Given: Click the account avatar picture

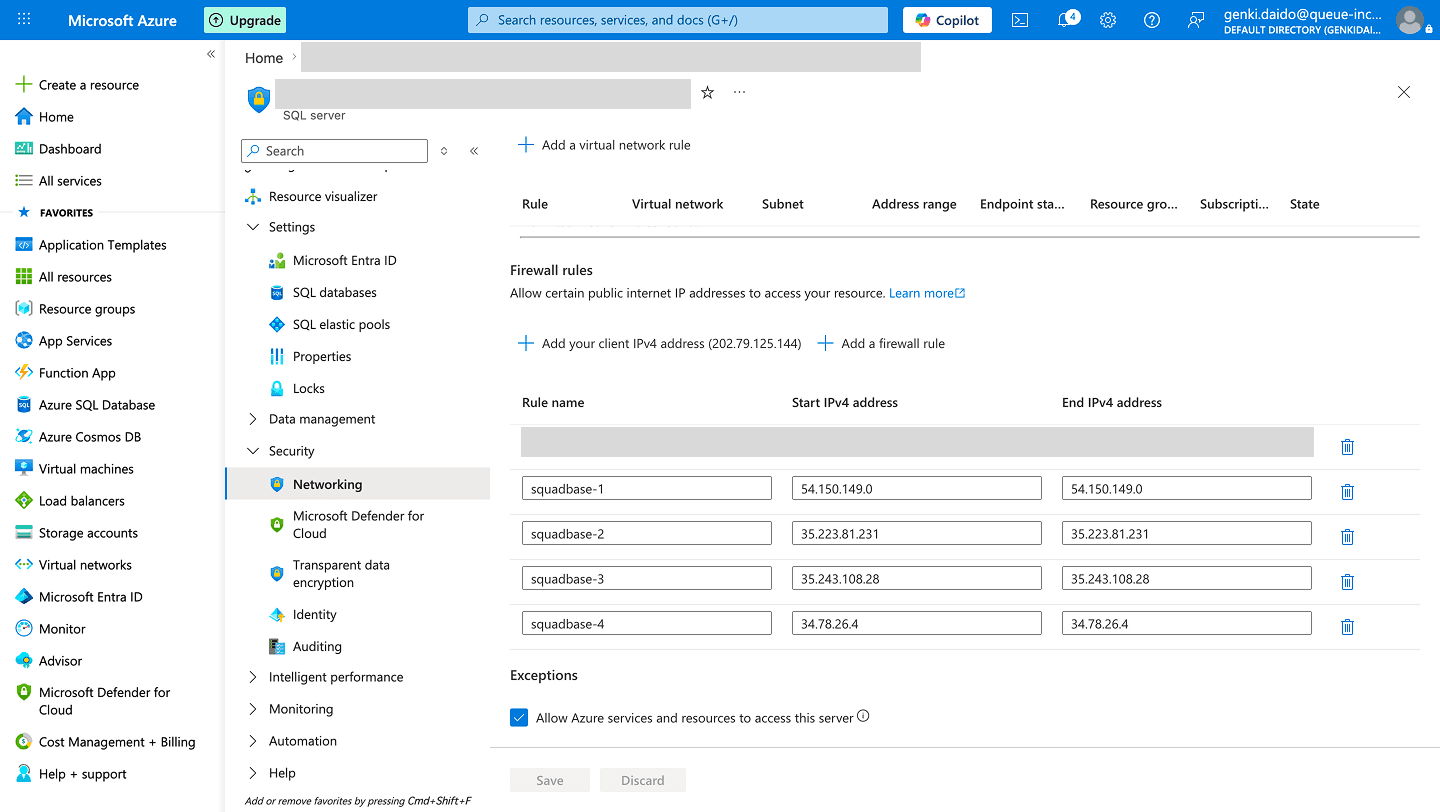Looking at the screenshot, I should [1409, 20].
